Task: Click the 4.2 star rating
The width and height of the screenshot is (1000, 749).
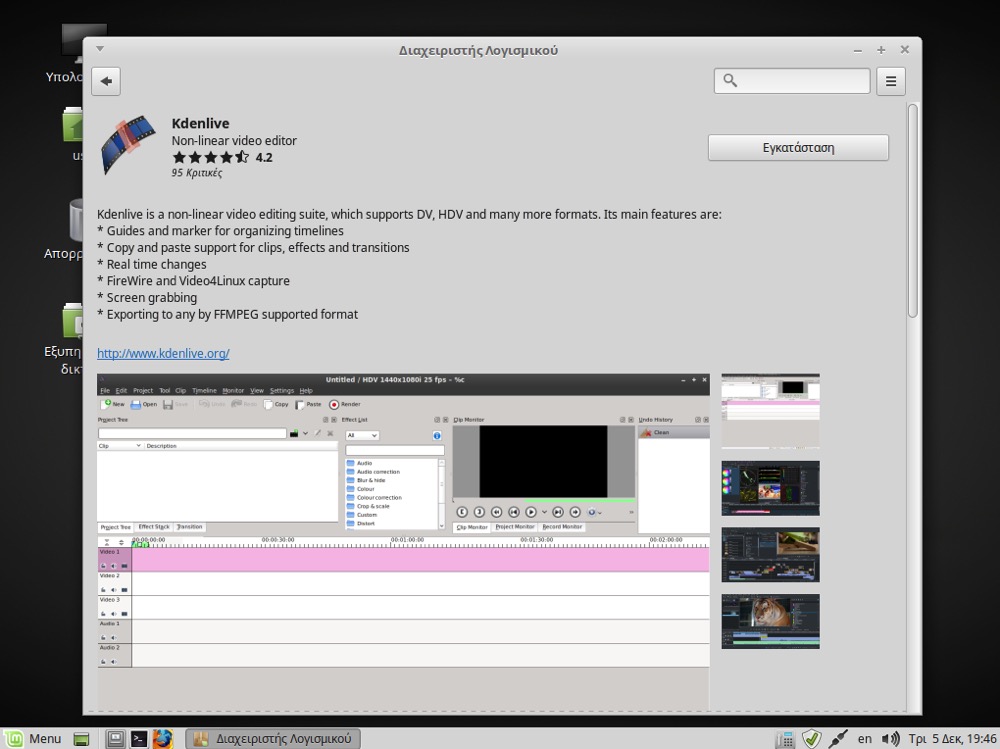Action: (222, 158)
